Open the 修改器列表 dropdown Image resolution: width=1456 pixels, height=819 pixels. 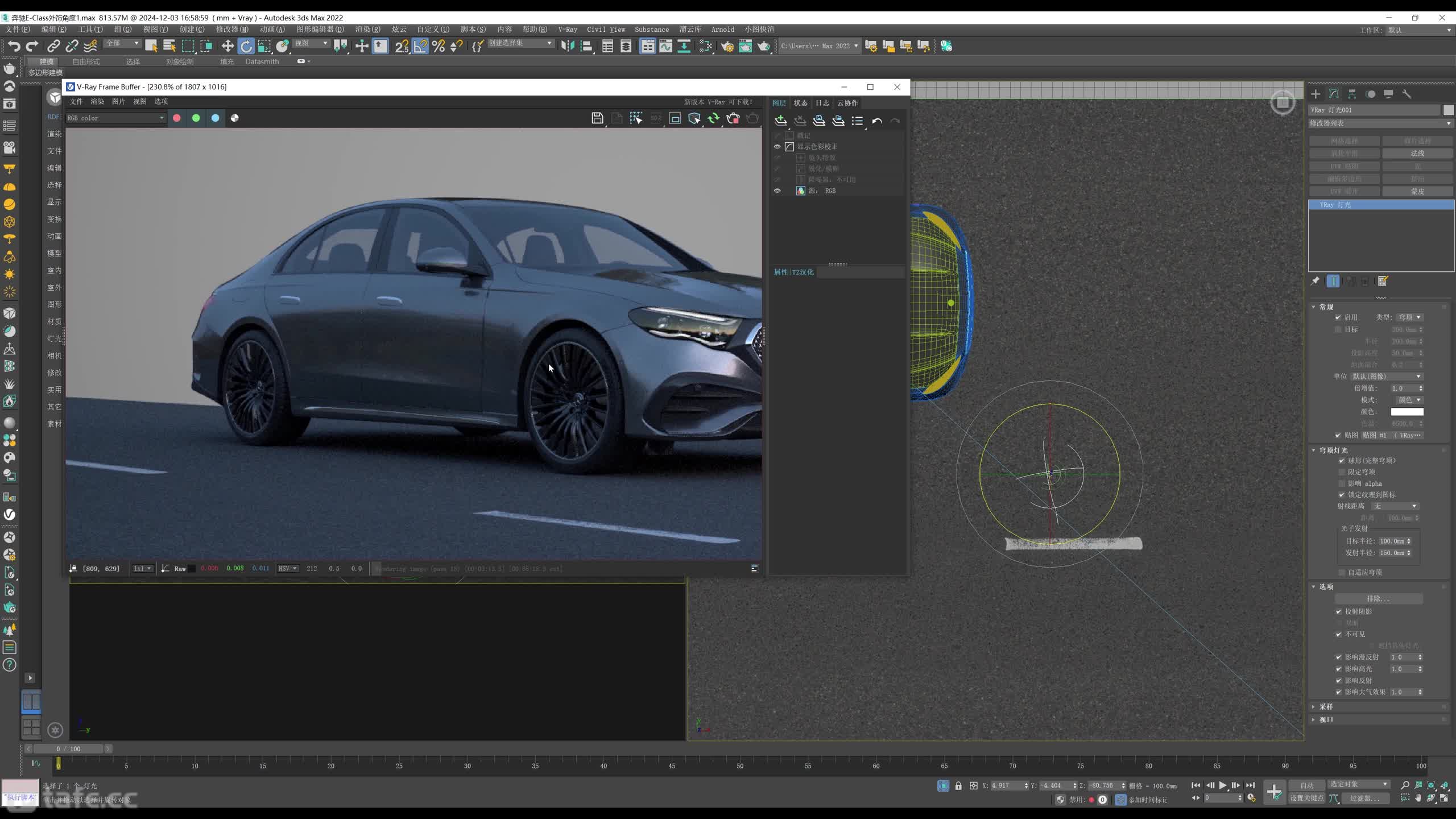(1381, 123)
